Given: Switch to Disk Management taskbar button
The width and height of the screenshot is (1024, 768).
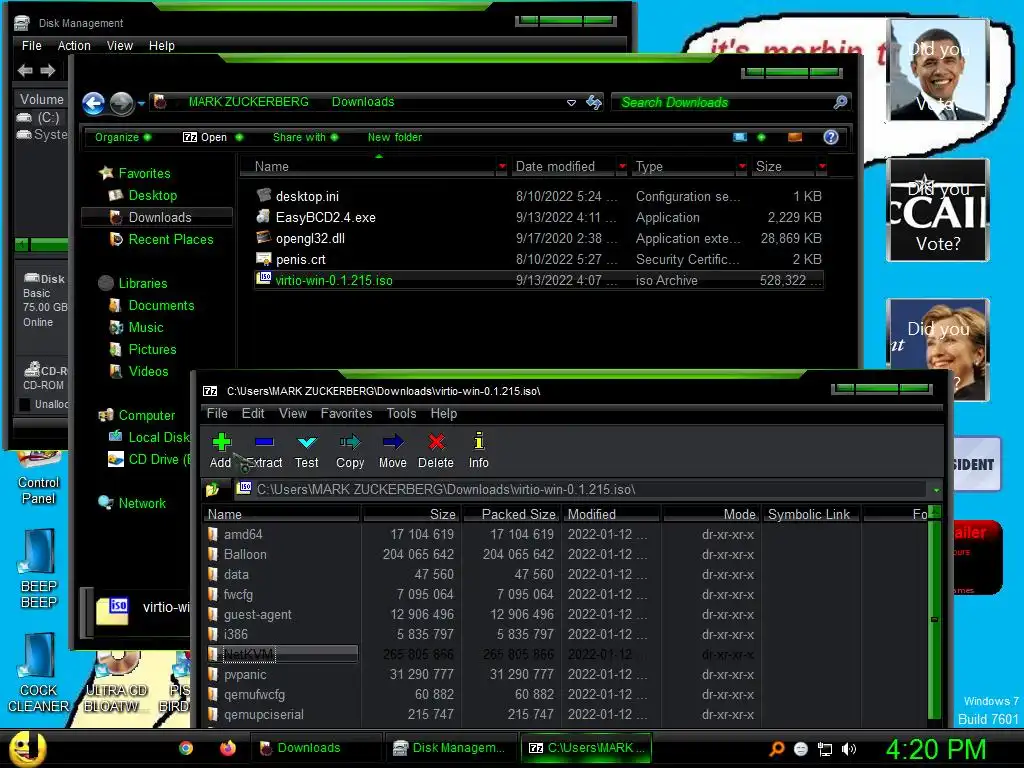Looking at the screenshot, I should click(449, 748).
